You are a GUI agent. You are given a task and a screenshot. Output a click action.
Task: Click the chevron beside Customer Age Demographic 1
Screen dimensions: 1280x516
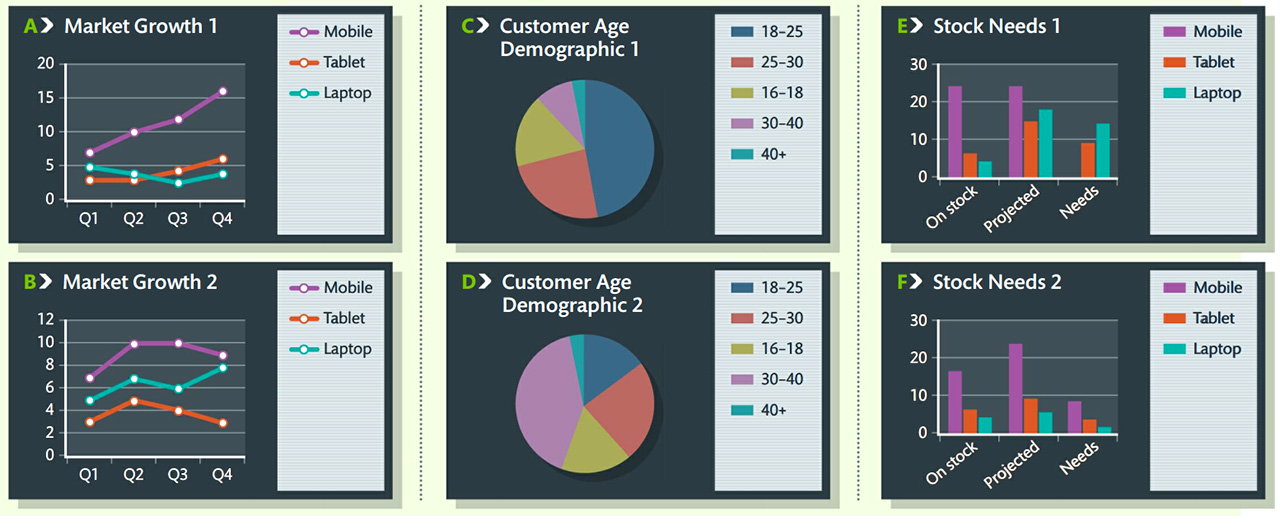tap(482, 25)
